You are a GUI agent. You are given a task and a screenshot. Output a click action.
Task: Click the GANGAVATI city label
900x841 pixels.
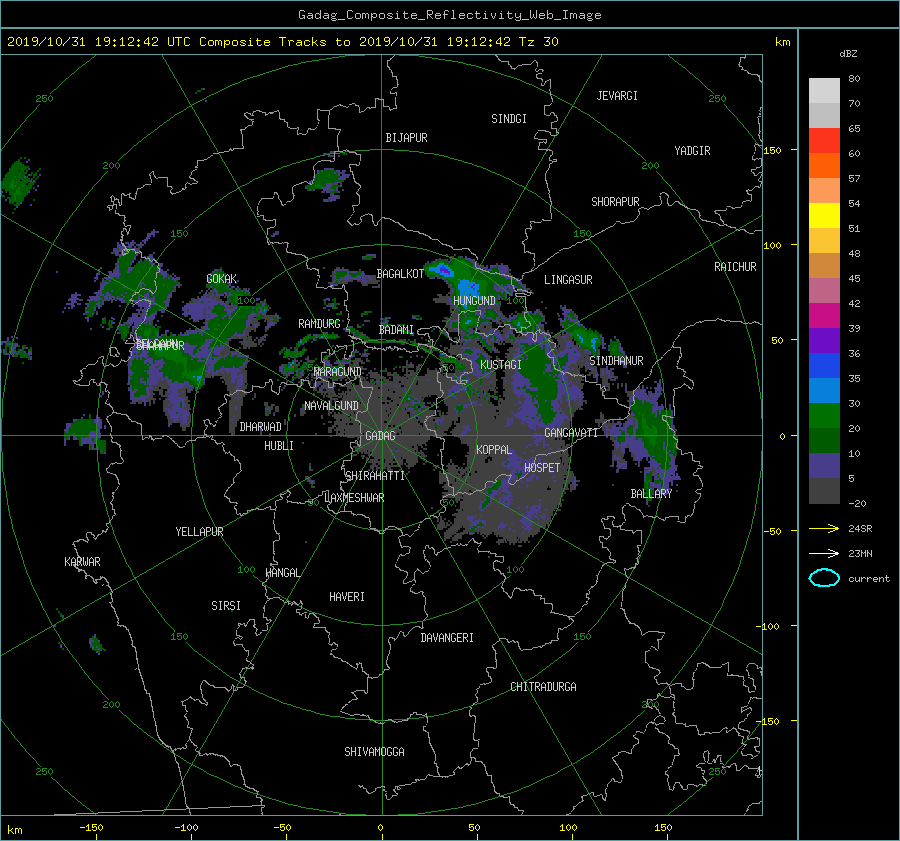coord(571,432)
